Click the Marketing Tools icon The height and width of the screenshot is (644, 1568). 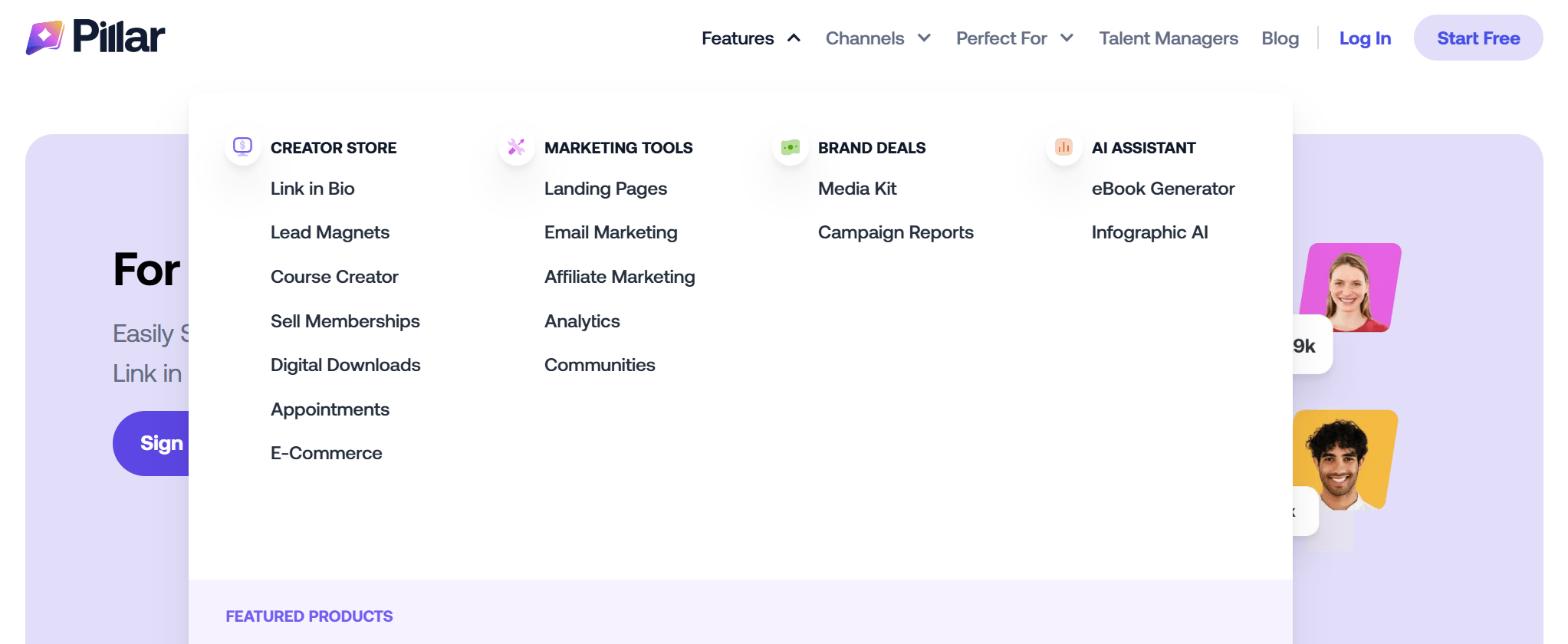tap(516, 146)
